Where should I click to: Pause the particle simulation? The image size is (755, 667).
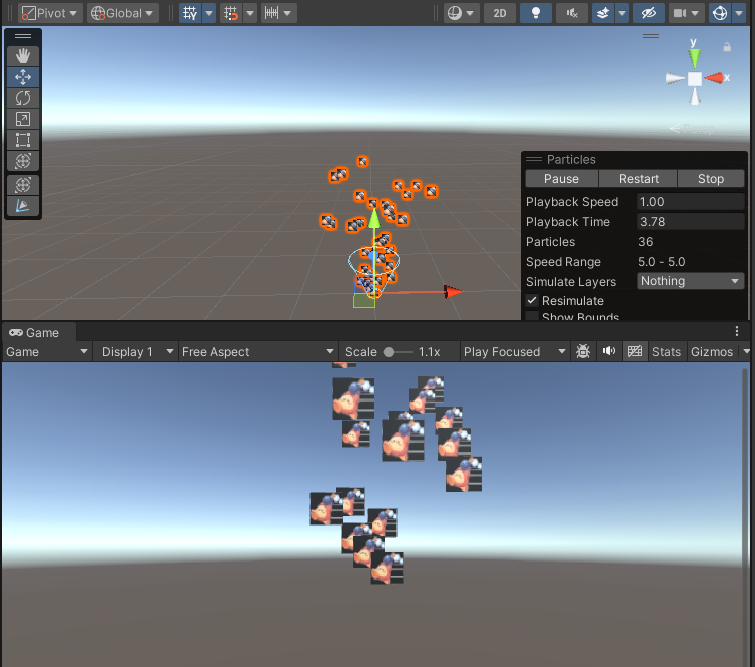click(561, 179)
